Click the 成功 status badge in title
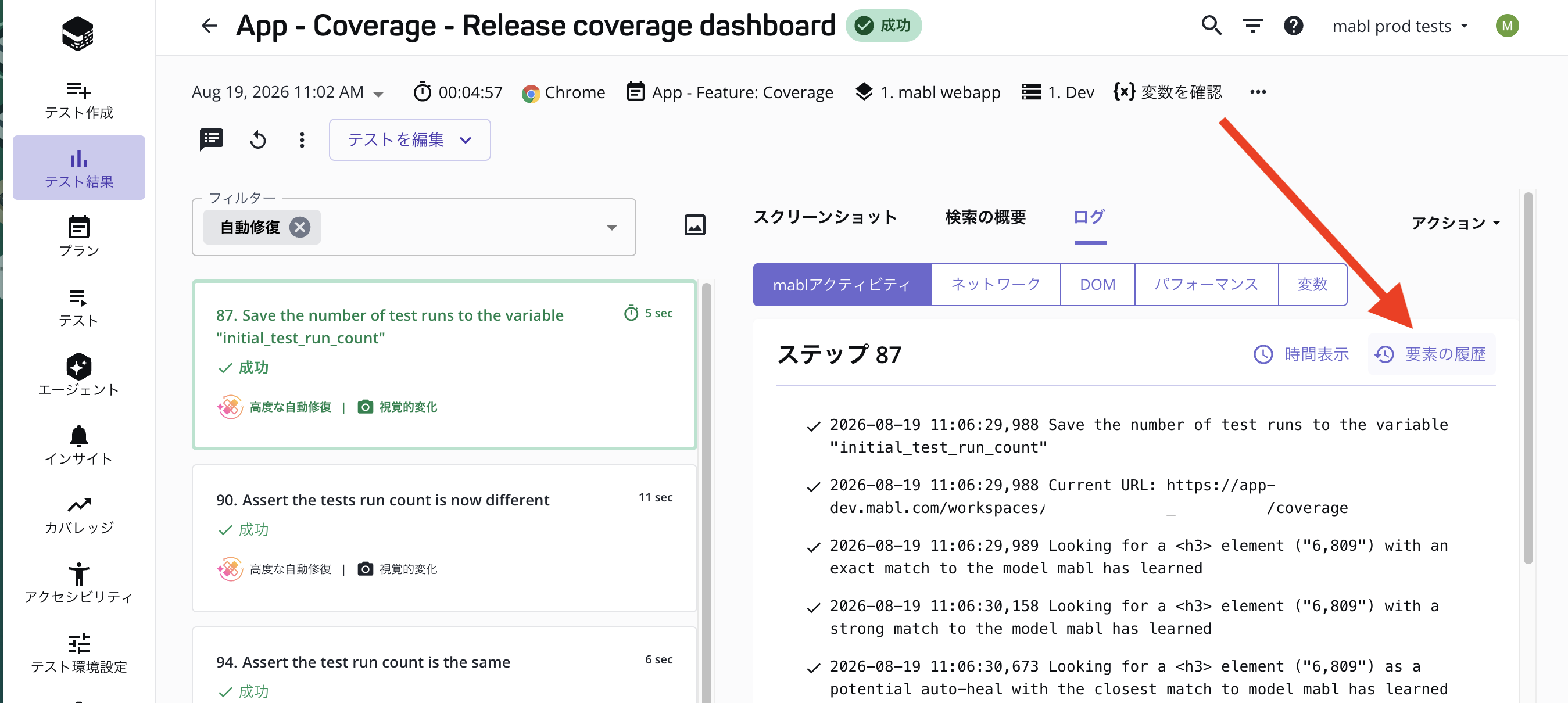This screenshot has height=703, width=1568. [883, 26]
